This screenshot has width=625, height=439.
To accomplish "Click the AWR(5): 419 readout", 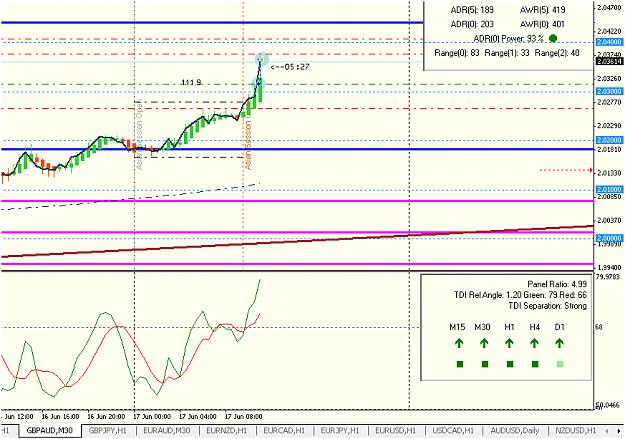I will tap(542, 10).
